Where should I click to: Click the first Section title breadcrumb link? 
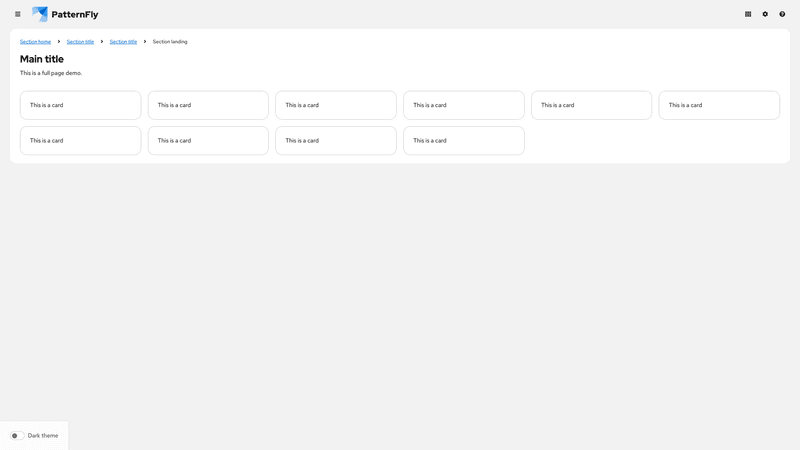click(80, 42)
